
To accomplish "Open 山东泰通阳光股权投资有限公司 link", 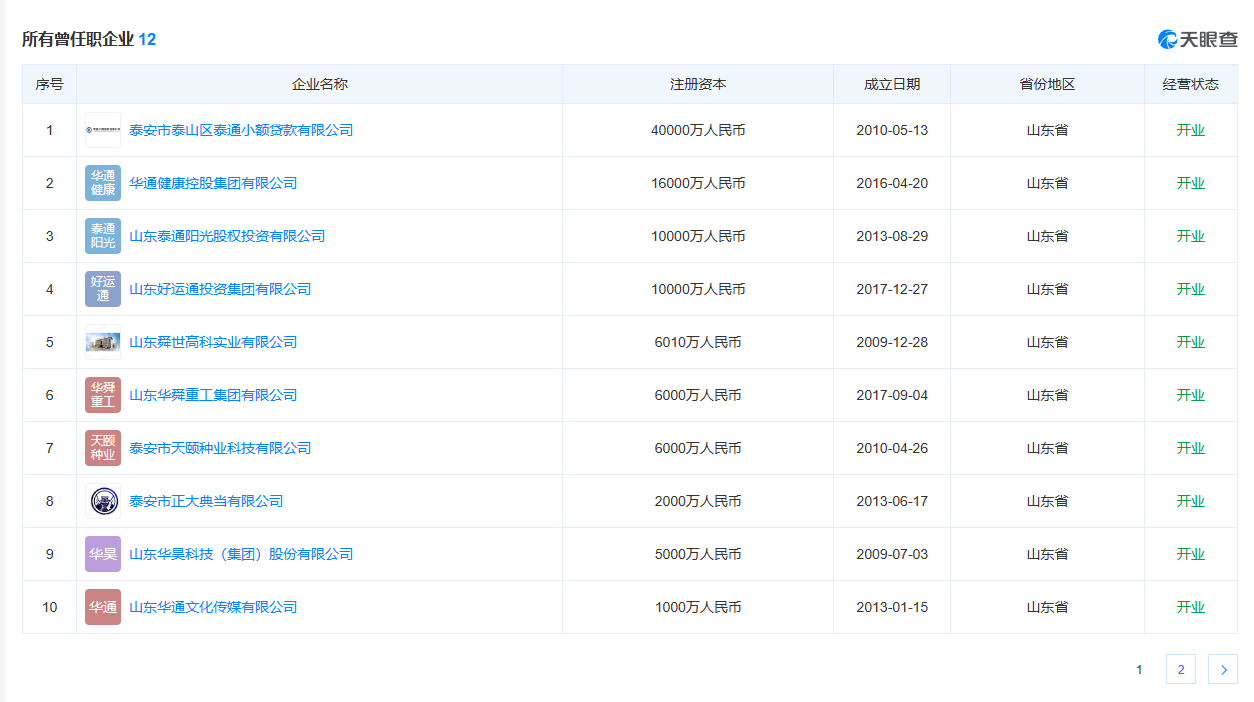I will tap(227, 236).
